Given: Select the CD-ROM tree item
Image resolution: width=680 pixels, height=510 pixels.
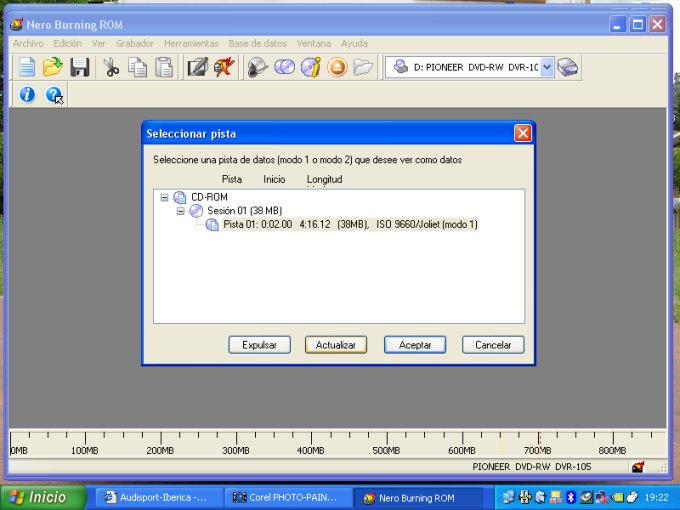Looking at the screenshot, I should 209,197.
